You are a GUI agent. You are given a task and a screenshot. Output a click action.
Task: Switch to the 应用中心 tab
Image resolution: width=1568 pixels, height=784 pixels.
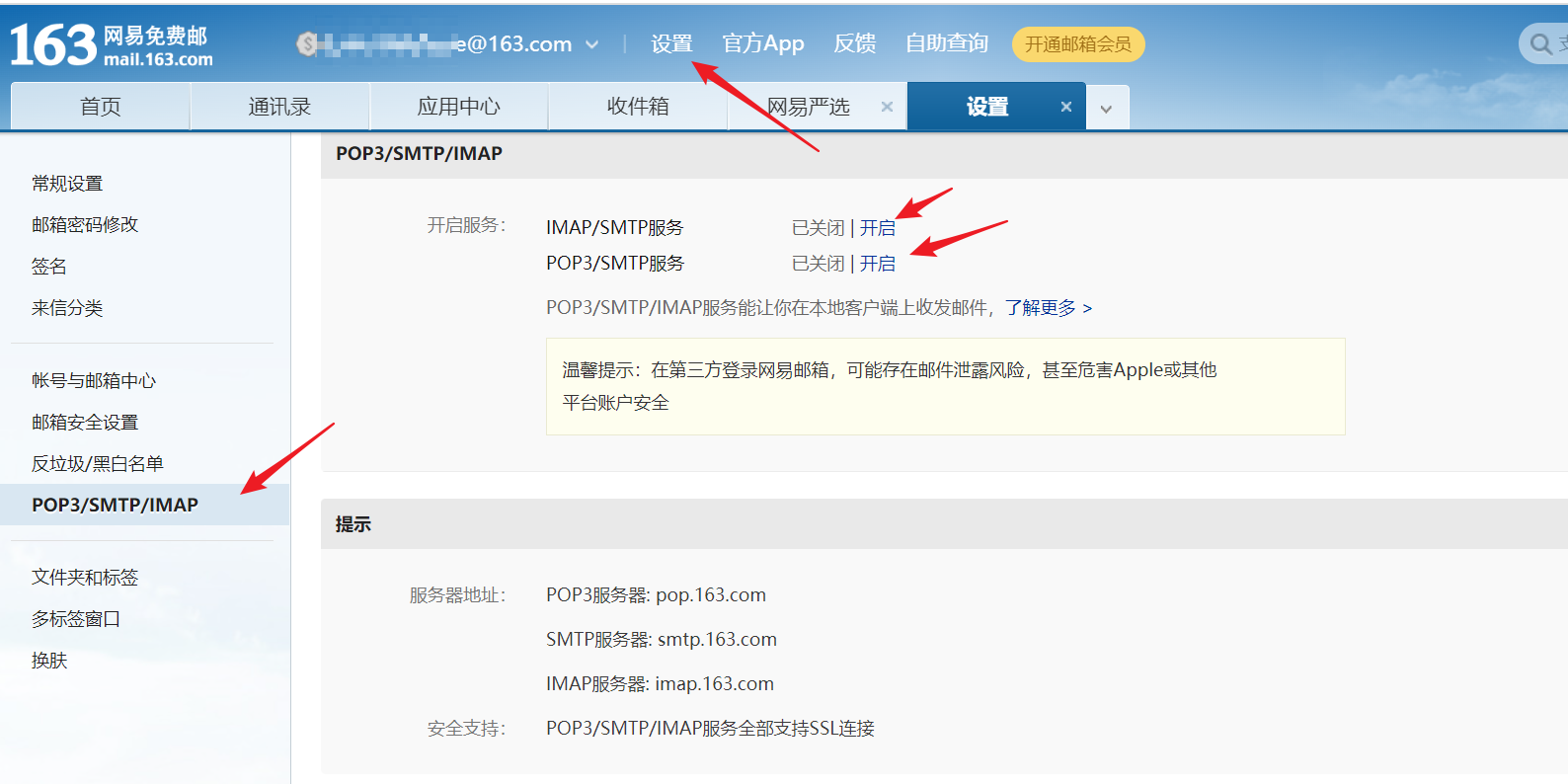(459, 107)
